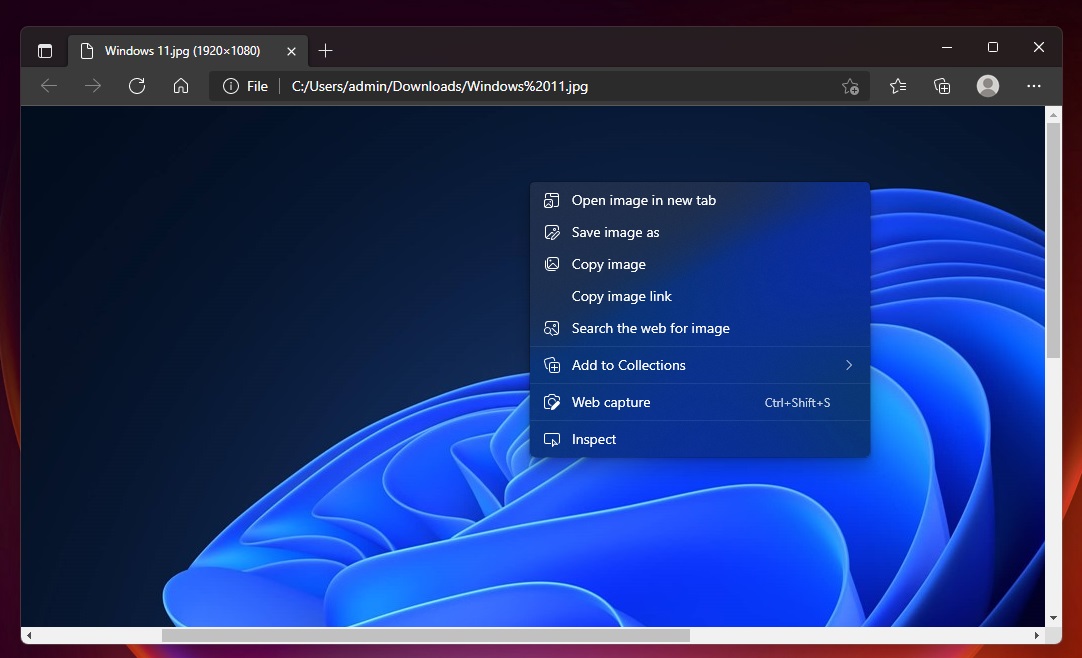Viewport: 1082px width, 658px height.
Task: Click the forward navigation arrow
Action: point(93,86)
